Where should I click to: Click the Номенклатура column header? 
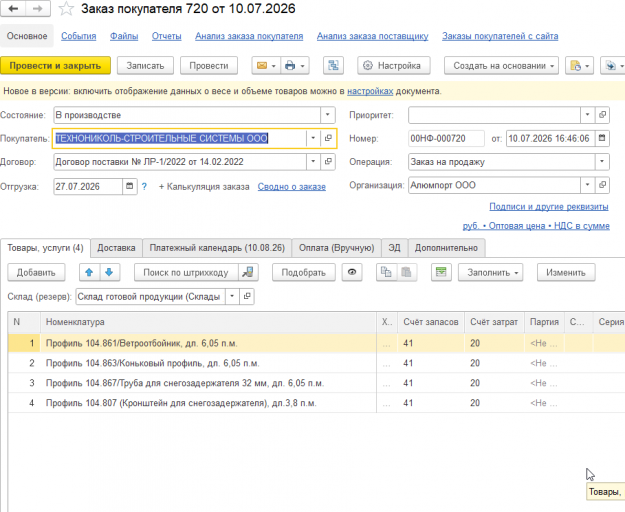(x=208, y=322)
